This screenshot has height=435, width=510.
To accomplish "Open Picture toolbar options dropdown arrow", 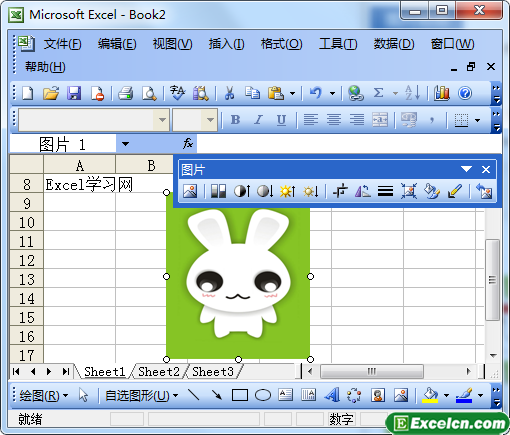I will [466, 169].
